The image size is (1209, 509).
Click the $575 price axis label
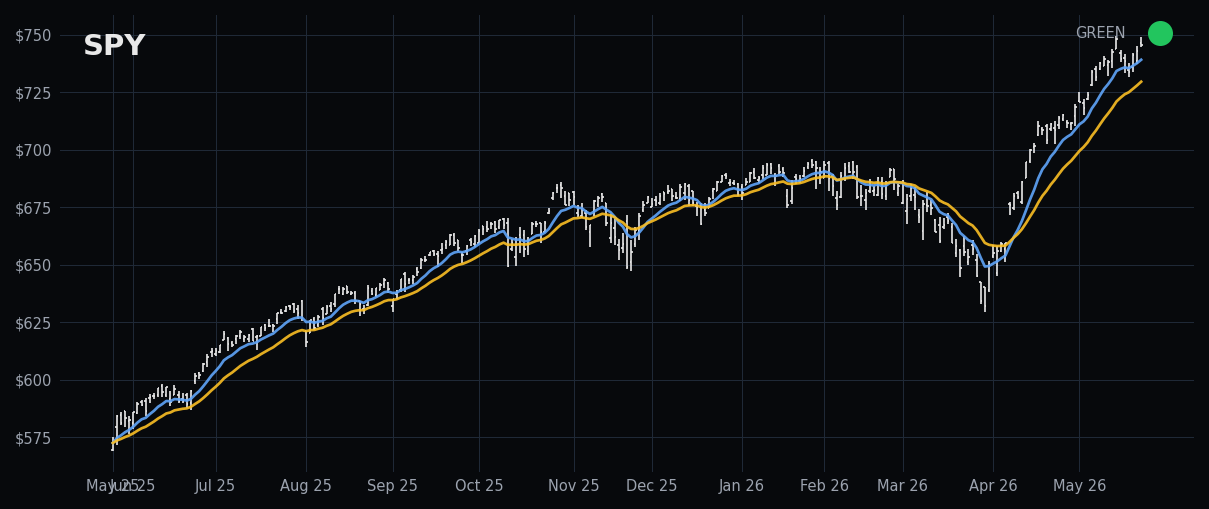click(x=33, y=437)
